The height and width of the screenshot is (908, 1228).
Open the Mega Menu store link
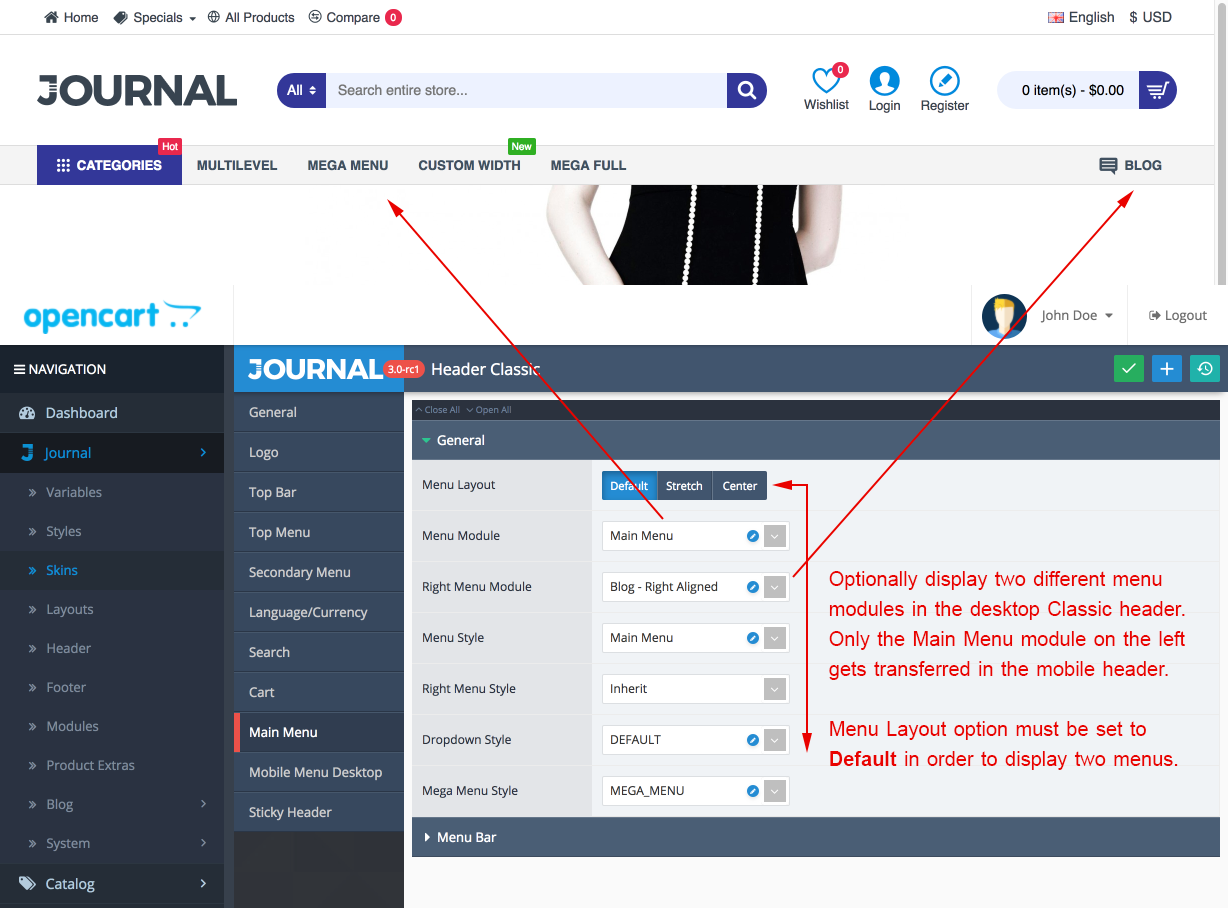(348, 165)
